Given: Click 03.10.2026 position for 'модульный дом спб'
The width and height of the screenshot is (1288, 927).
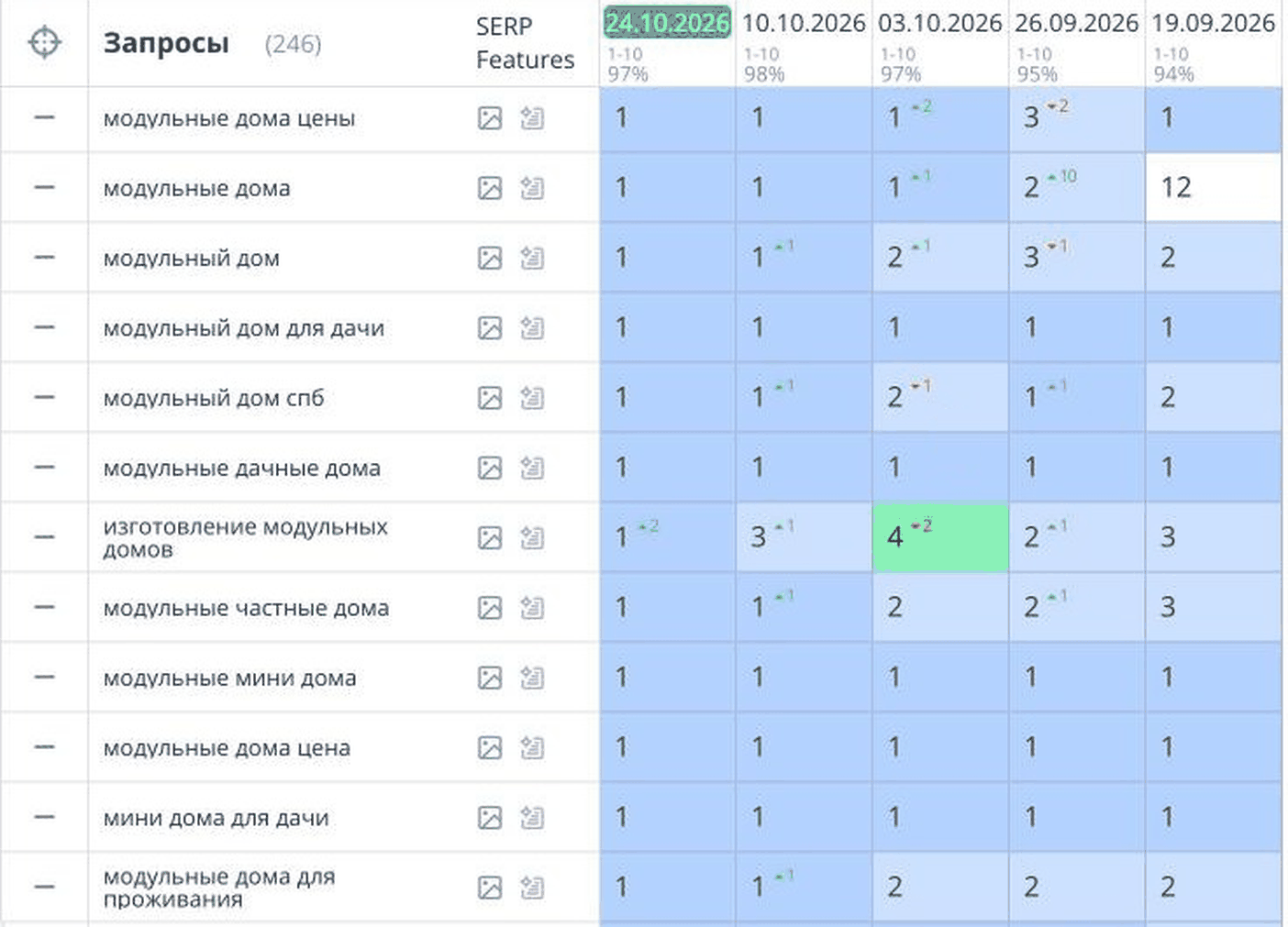Looking at the screenshot, I should (940, 397).
